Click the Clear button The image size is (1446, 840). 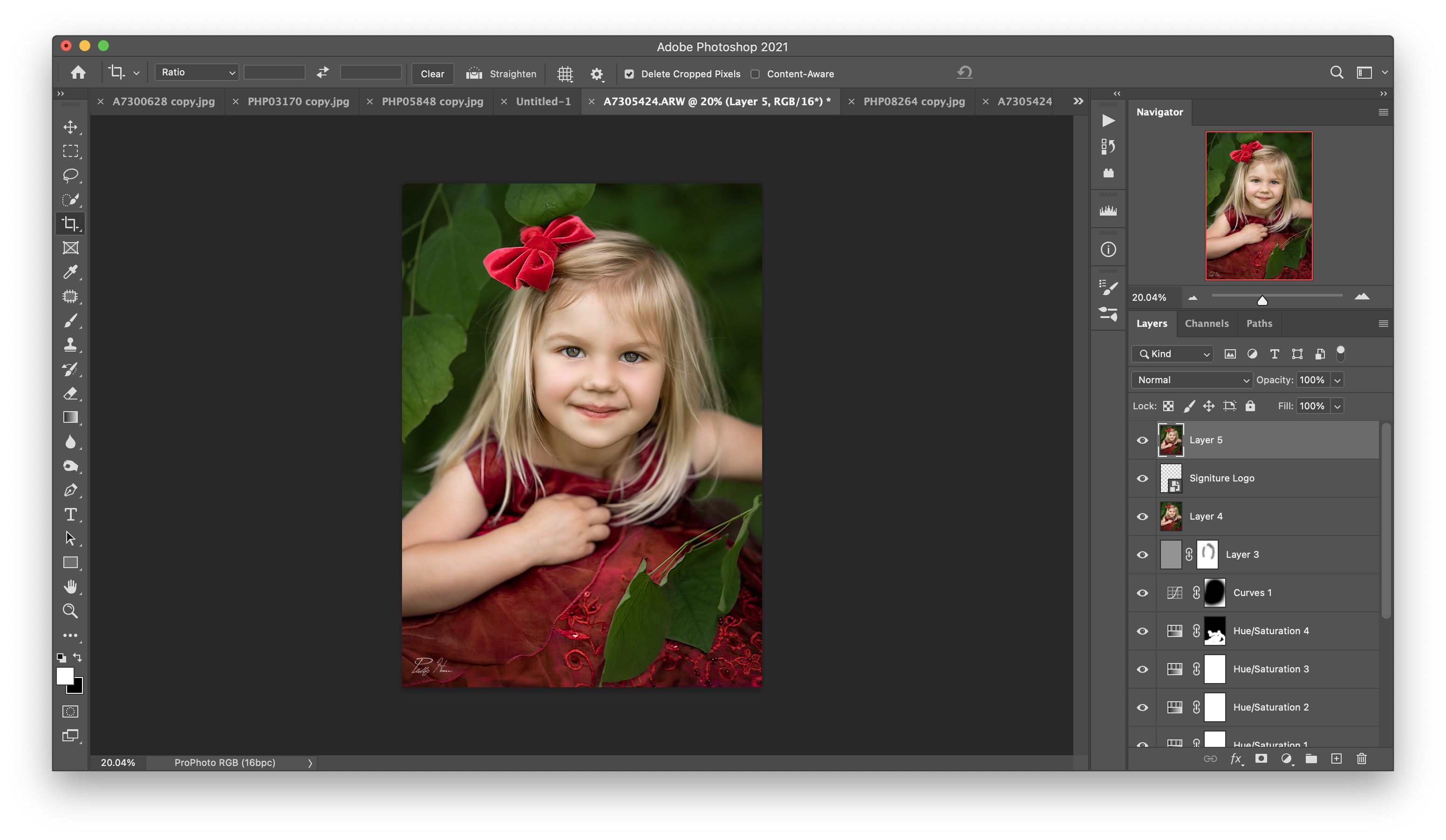[x=432, y=74]
